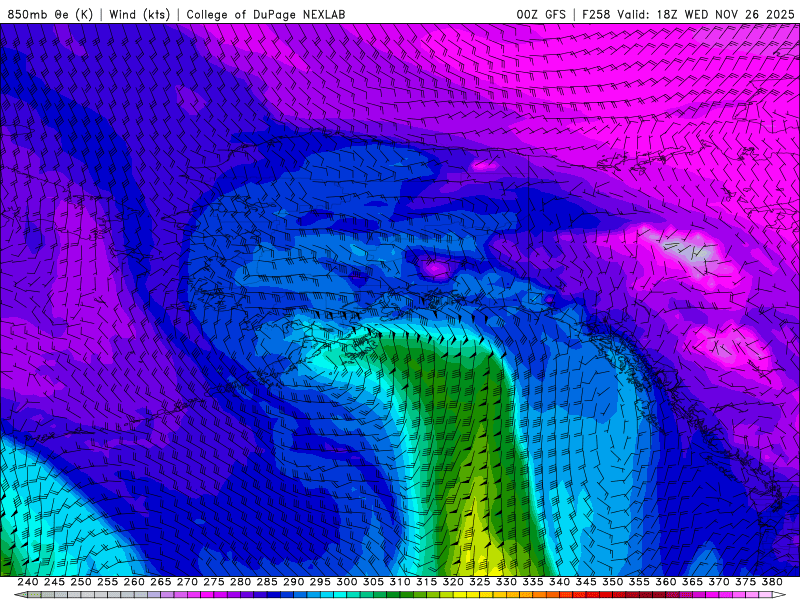The image size is (800, 600).
Task: Click the 270 value on color scale
Action: click(x=187, y=582)
